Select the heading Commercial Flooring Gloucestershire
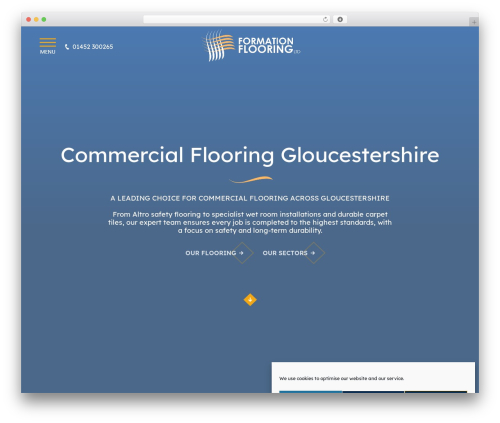Image resolution: width=500 pixels, height=423 pixels. 250,155
